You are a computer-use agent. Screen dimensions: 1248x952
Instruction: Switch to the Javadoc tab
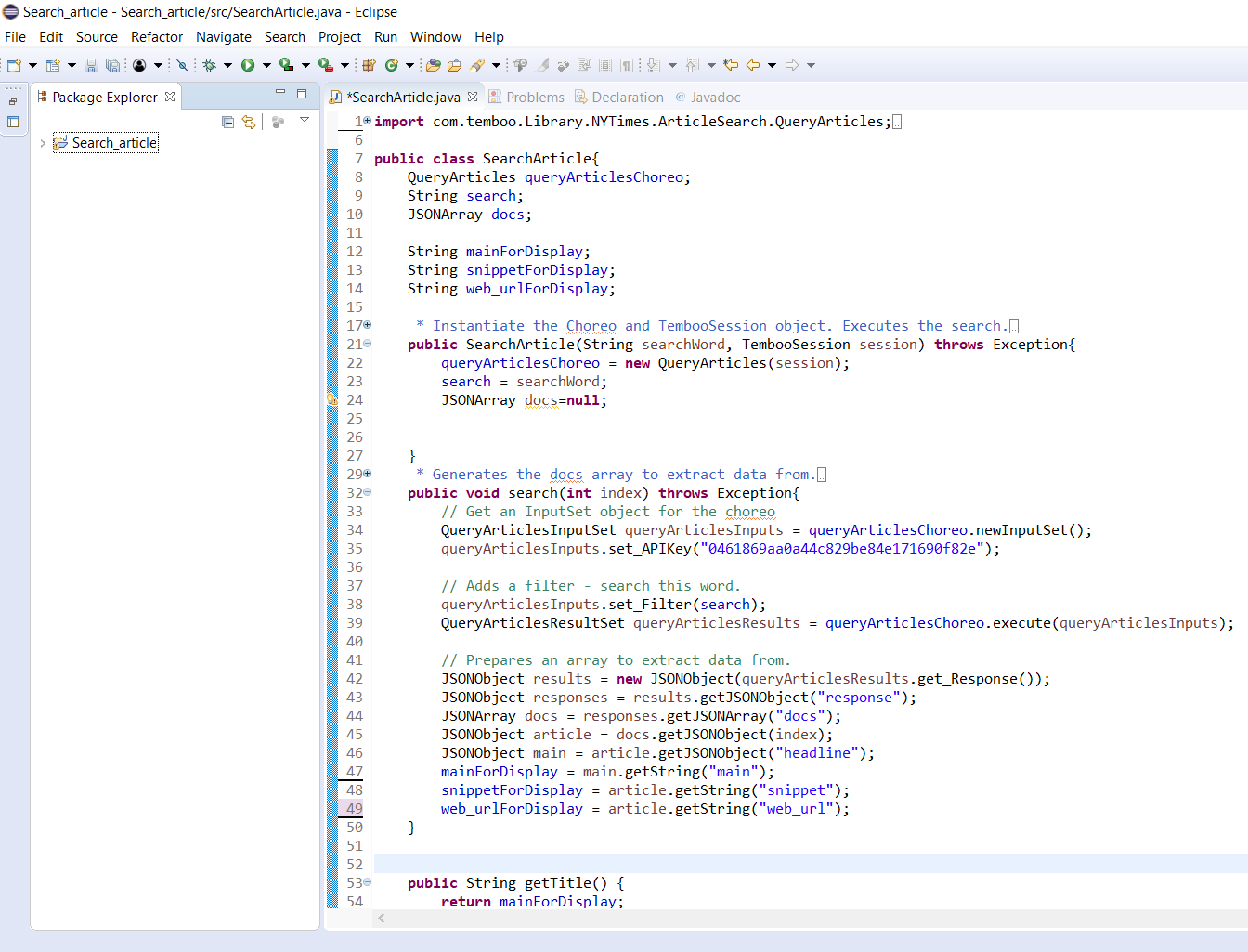(708, 97)
